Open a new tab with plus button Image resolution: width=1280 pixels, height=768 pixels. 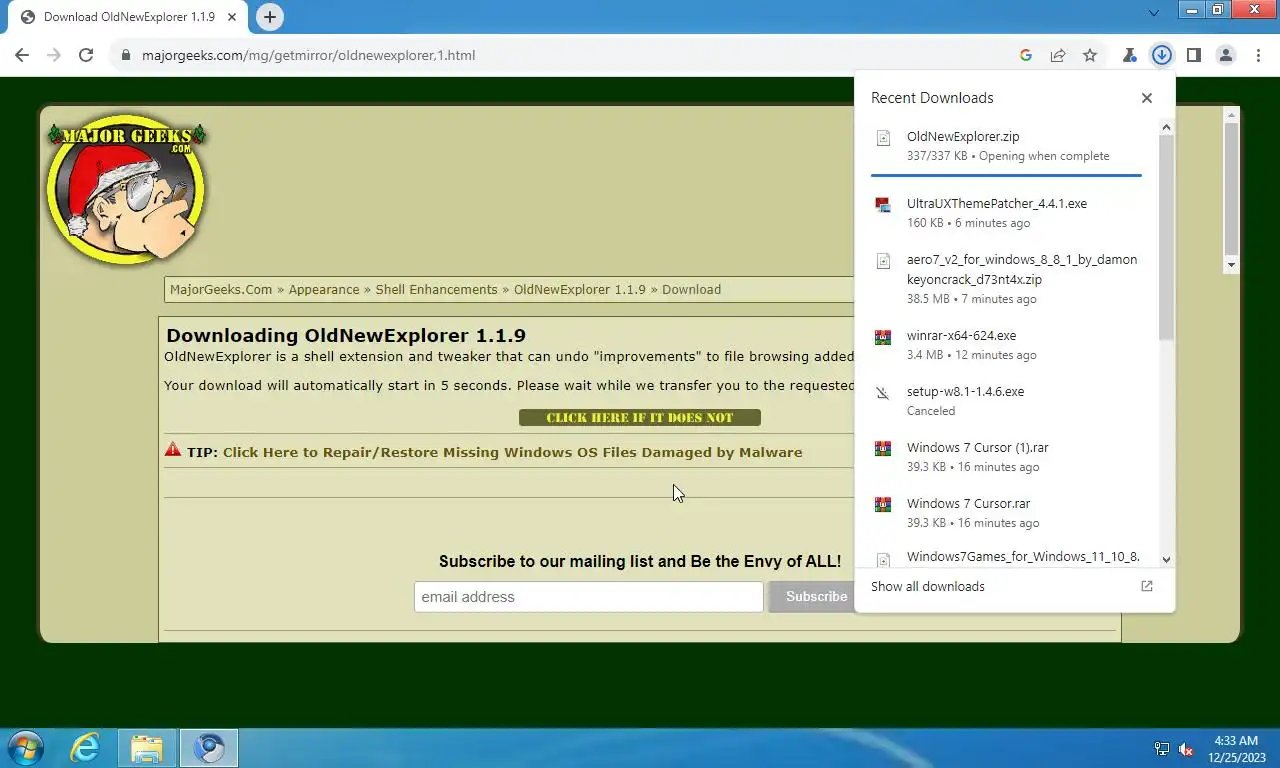(270, 17)
